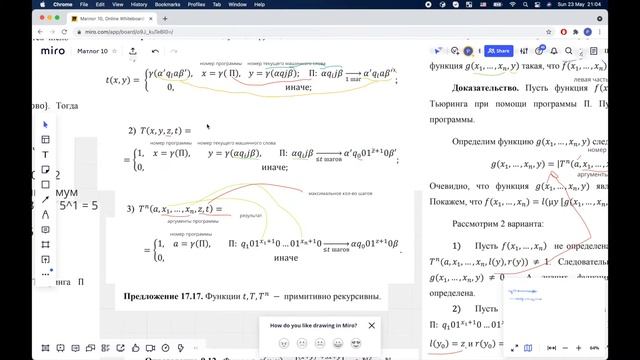The height and width of the screenshot is (360, 640).
Task: Select the Connection line arrow tool
Action: coord(45,200)
